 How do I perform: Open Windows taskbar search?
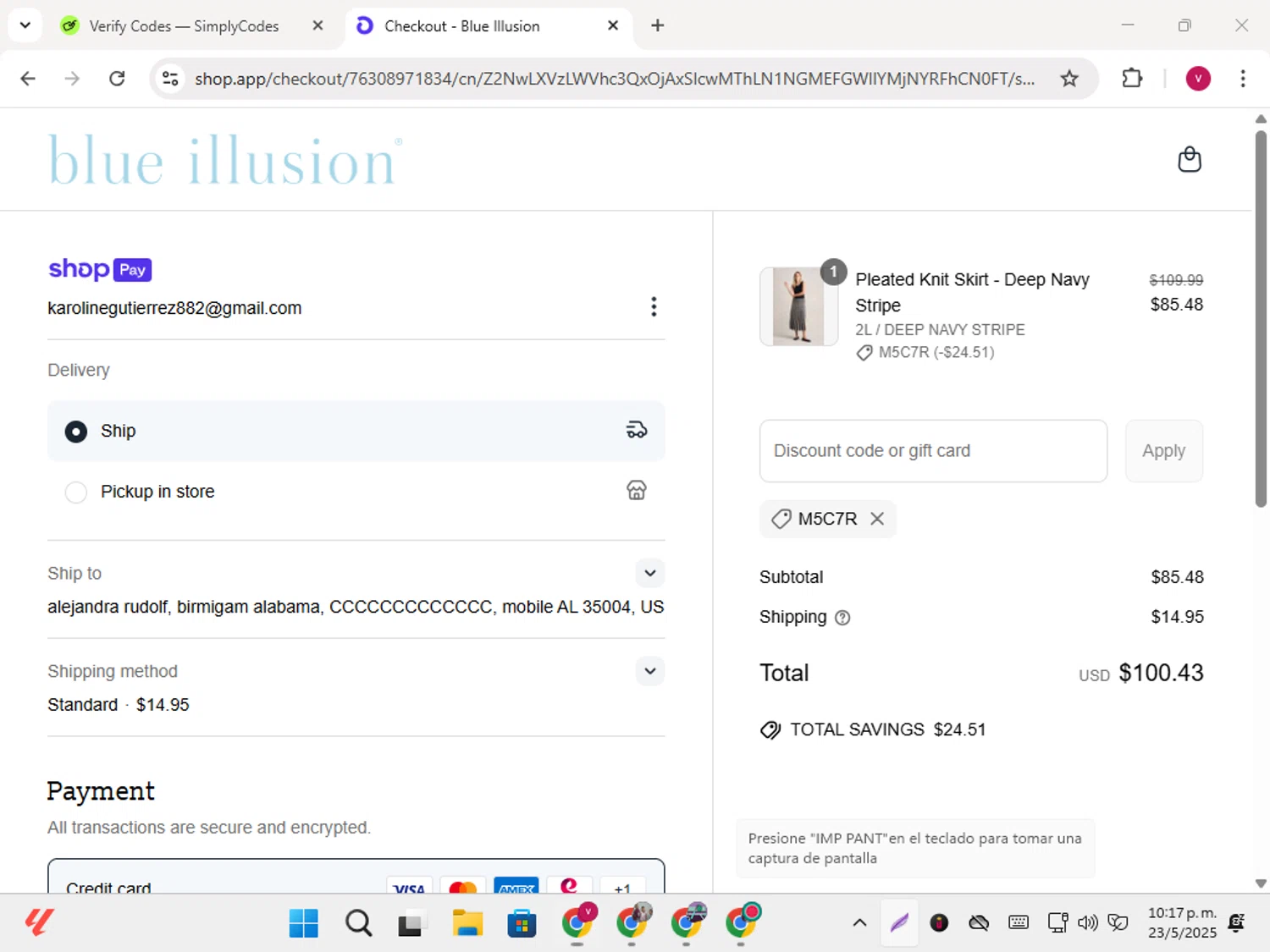358,923
